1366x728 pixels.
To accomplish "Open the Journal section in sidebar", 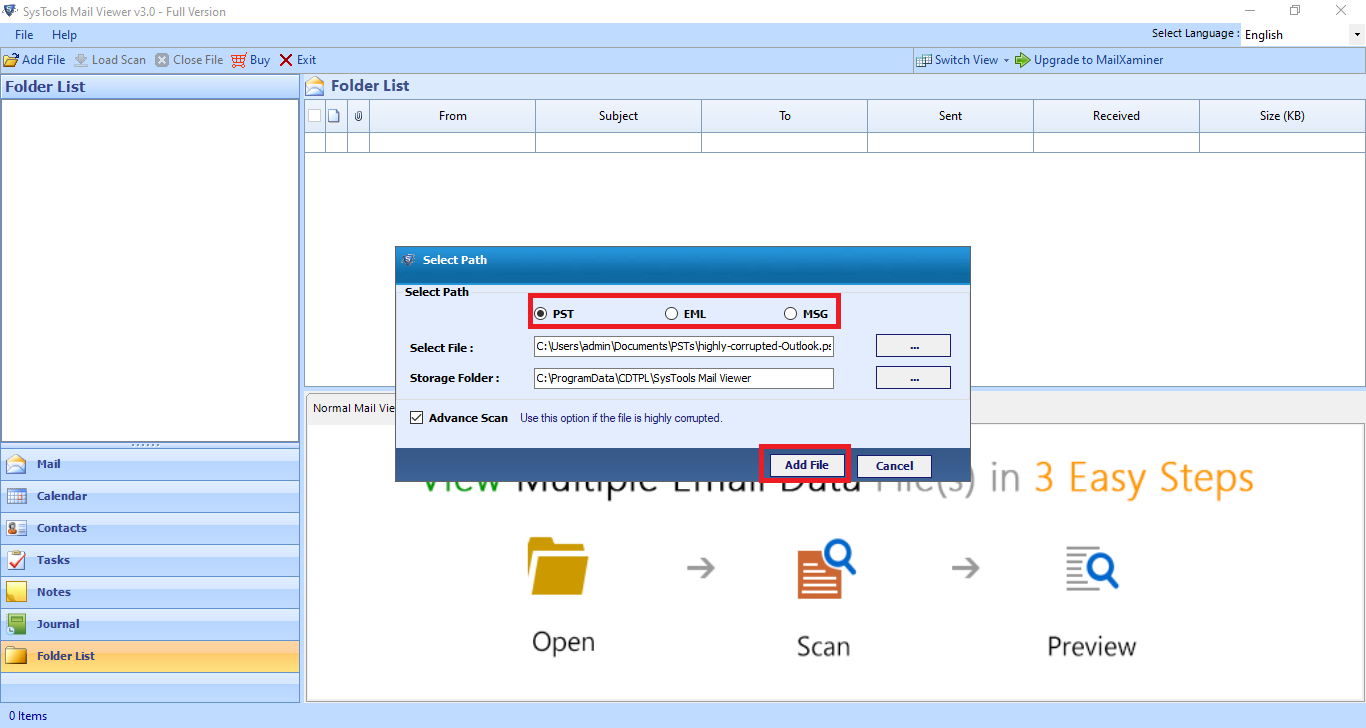I will tap(150, 624).
